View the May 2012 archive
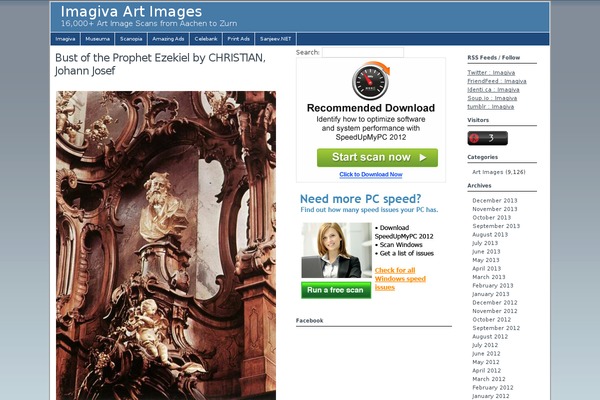 pos(486,362)
